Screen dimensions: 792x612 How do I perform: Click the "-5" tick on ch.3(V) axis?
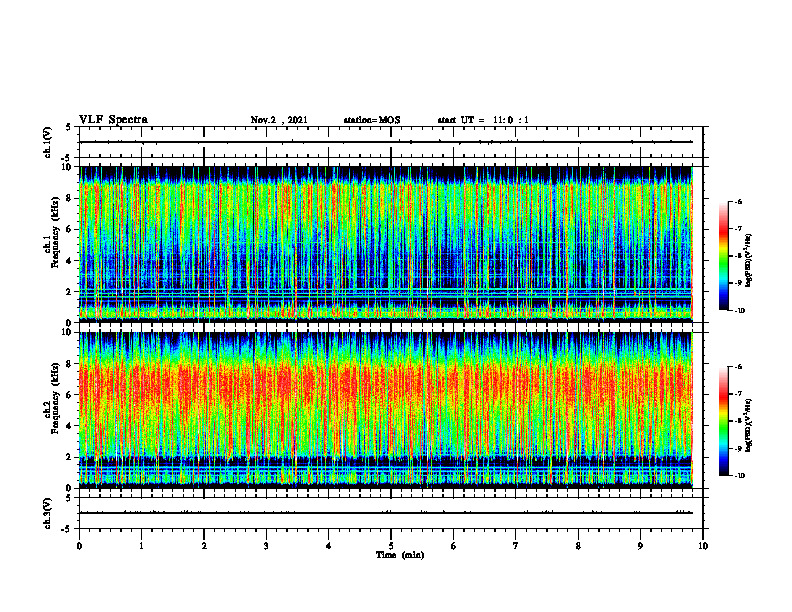pyautogui.click(x=67, y=529)
